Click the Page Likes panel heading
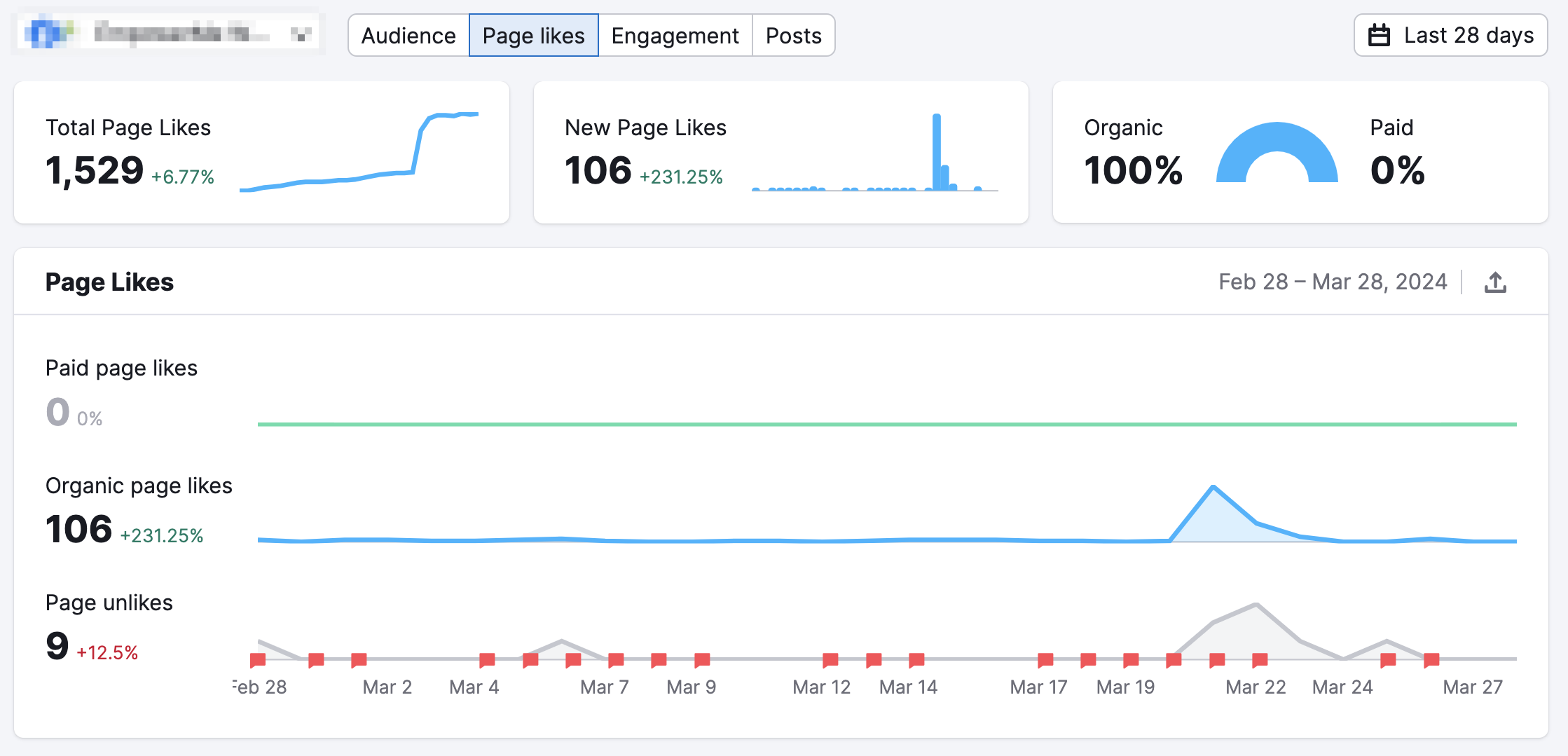Viewport: 1568px width, 756px height. [109, 282]
